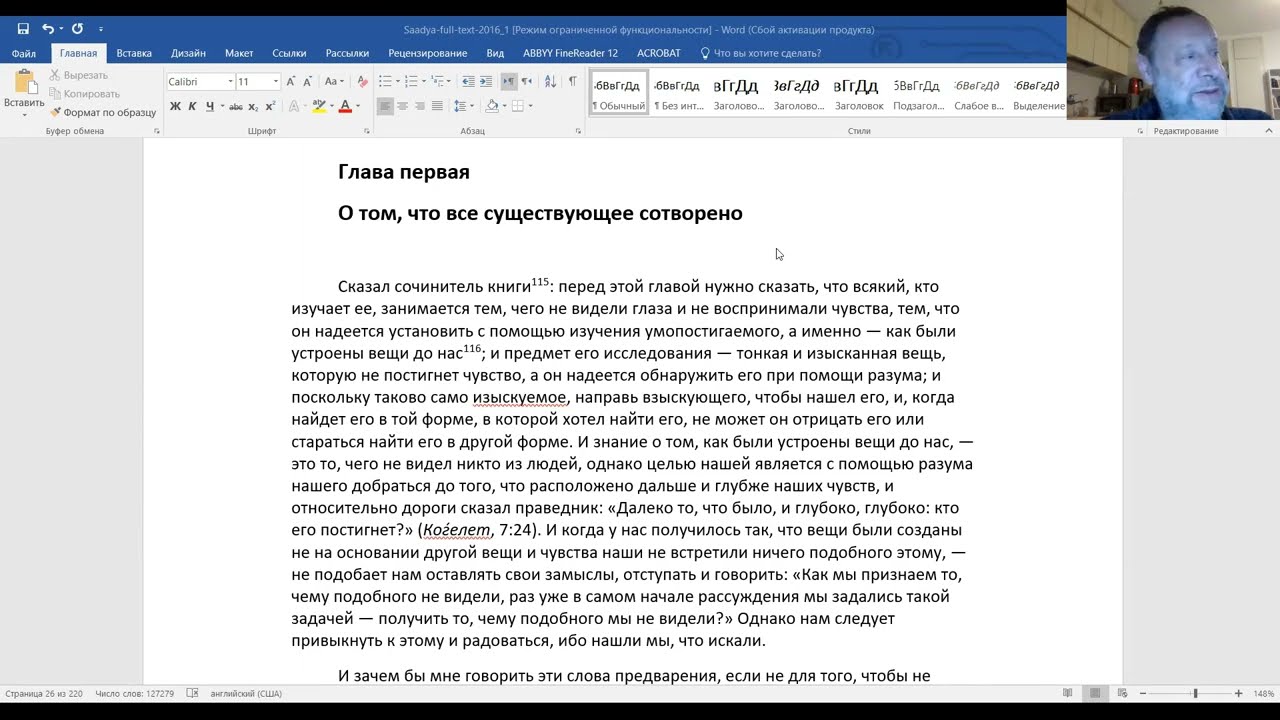
Task: Click the Вырезать (cut) button
Action: pos(79,75)
